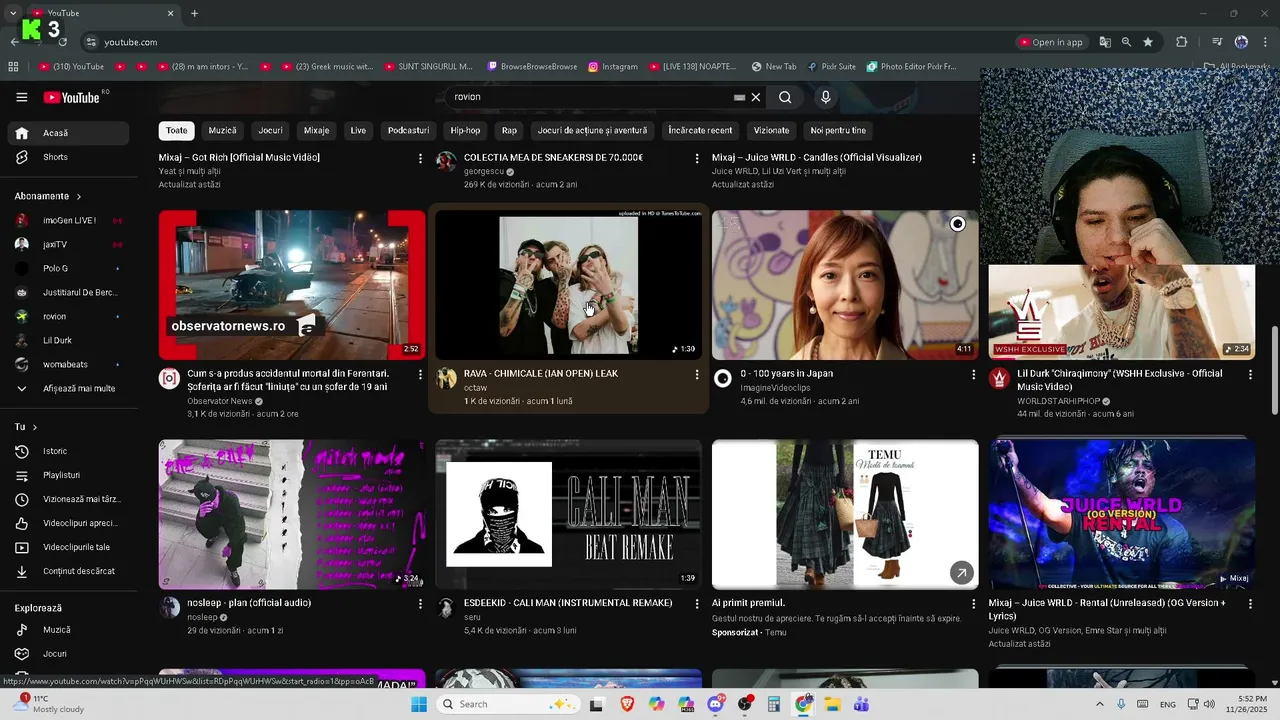Viewport: 1280px width, 720px height.
Task: Play the RAVA - CHIMICALE thumbnail
Action: (x=568, y=285)
